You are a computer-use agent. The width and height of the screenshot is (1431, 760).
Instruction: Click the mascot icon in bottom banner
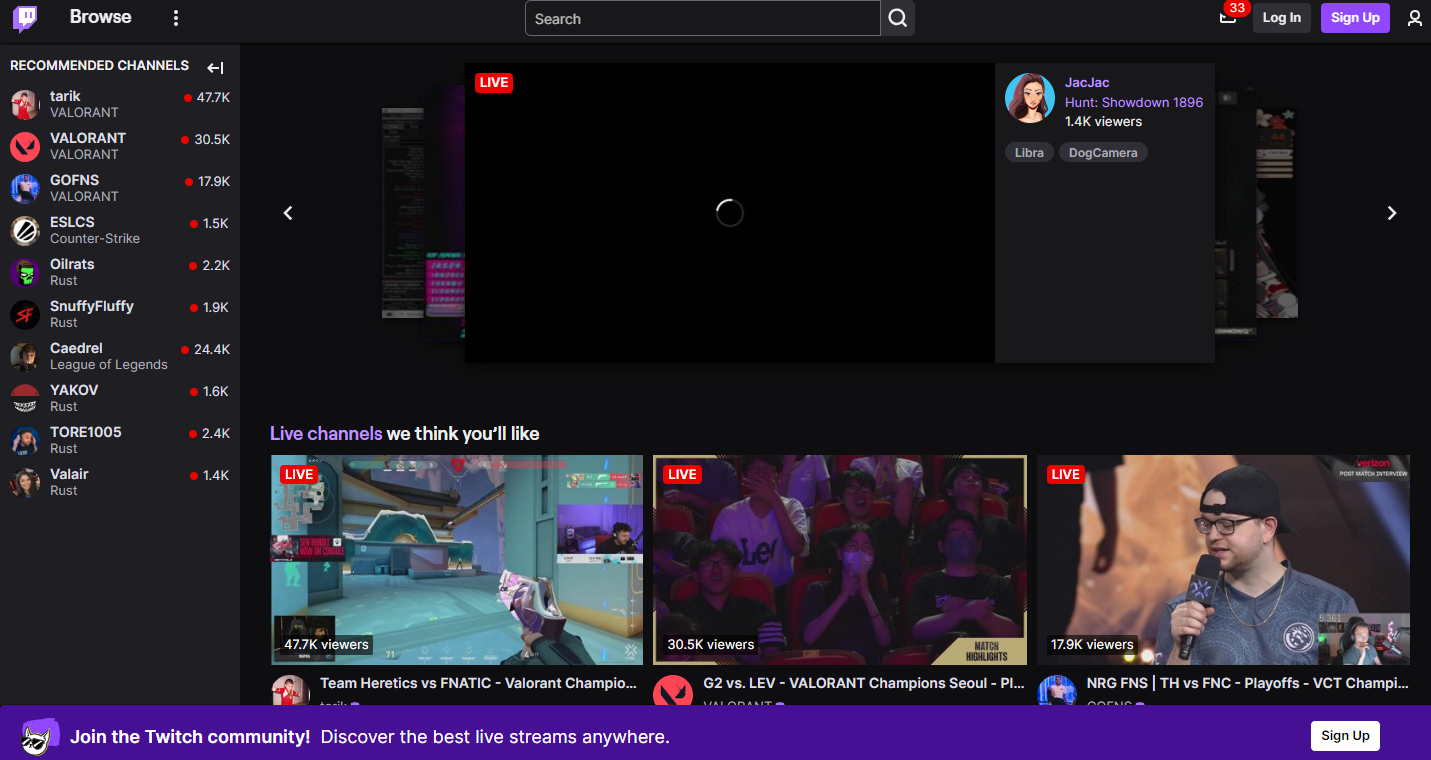point(40,736)
